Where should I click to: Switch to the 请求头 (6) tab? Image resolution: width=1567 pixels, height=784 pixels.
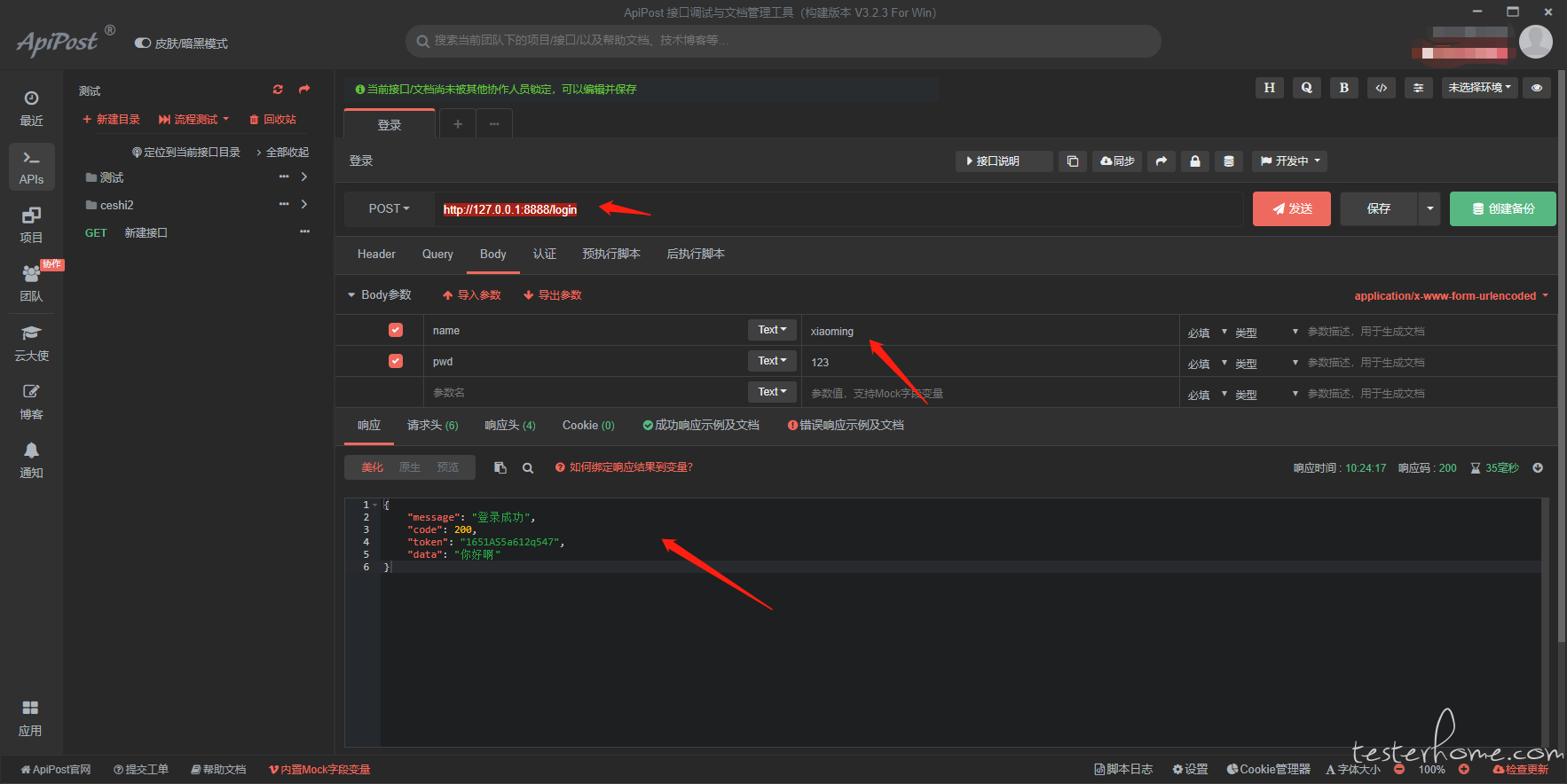click(432, 425)
